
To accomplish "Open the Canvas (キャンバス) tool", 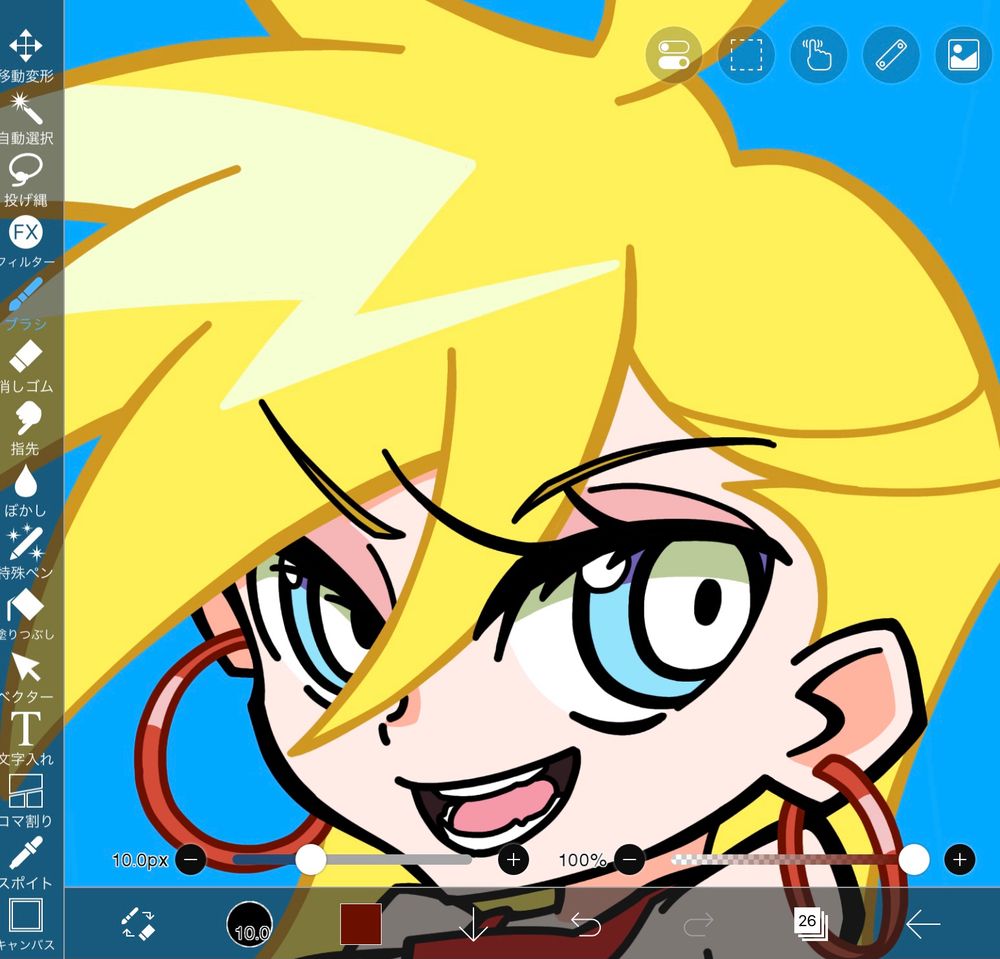I will (26, 925).
